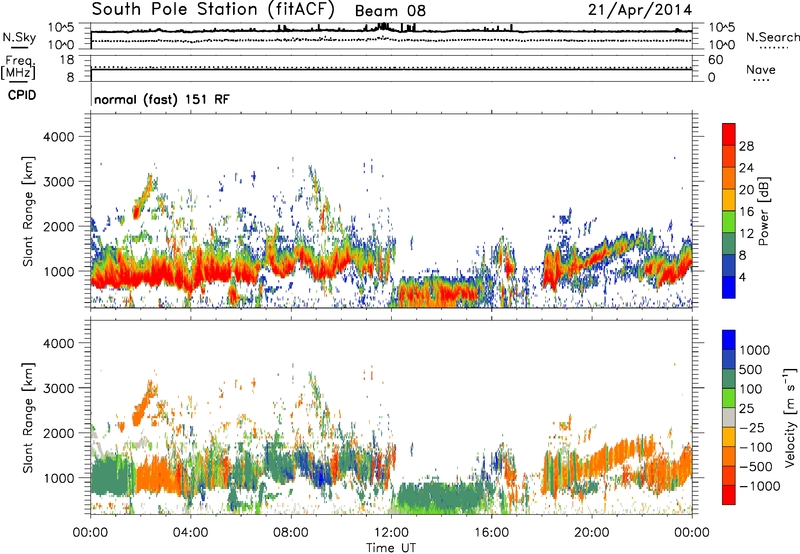This screenshot has width=800, height=554.
Task: Click the 'Nave' legend label
Action: tap(760, 69)
